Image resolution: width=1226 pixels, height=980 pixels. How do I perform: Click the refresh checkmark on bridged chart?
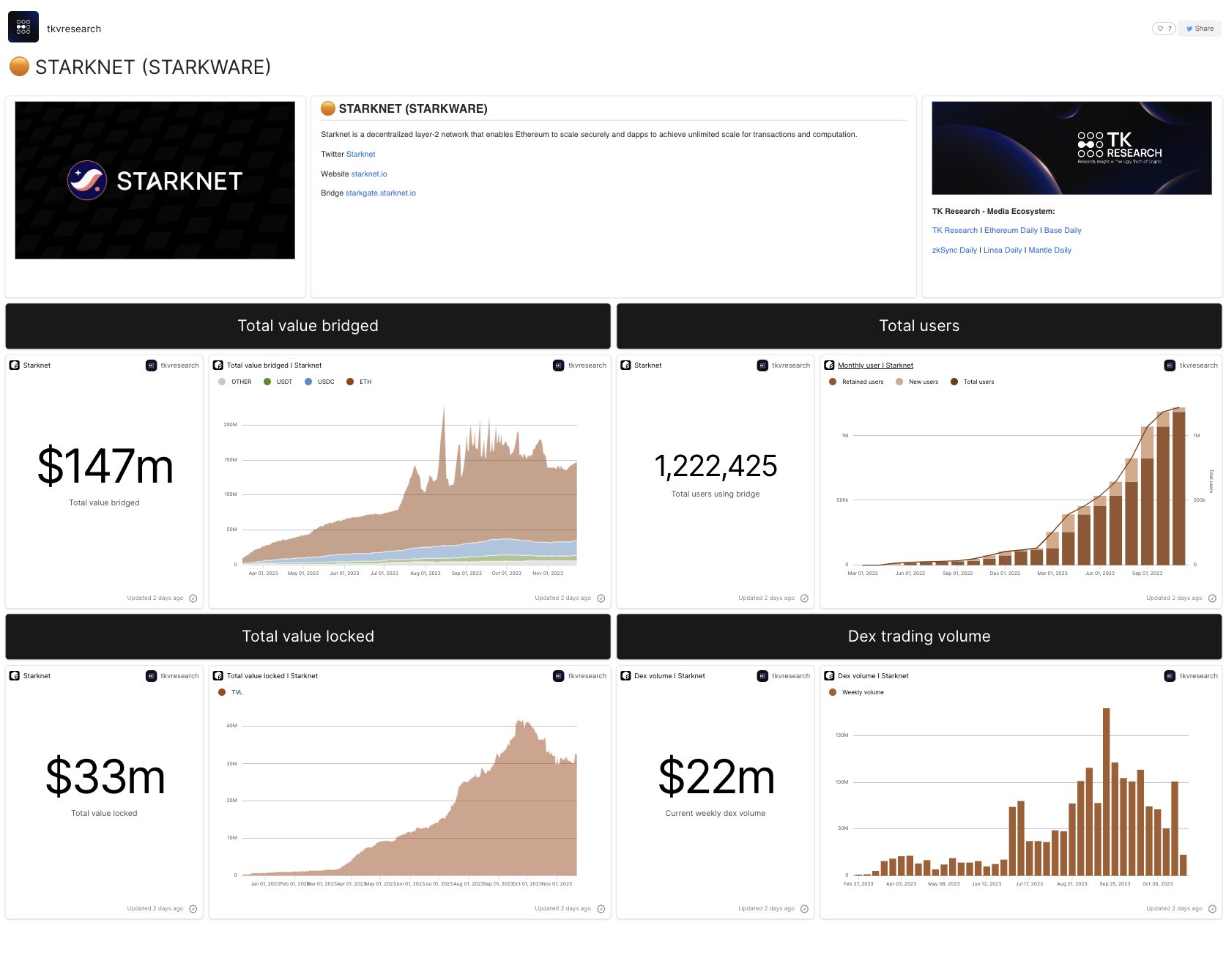pos(601,598)
